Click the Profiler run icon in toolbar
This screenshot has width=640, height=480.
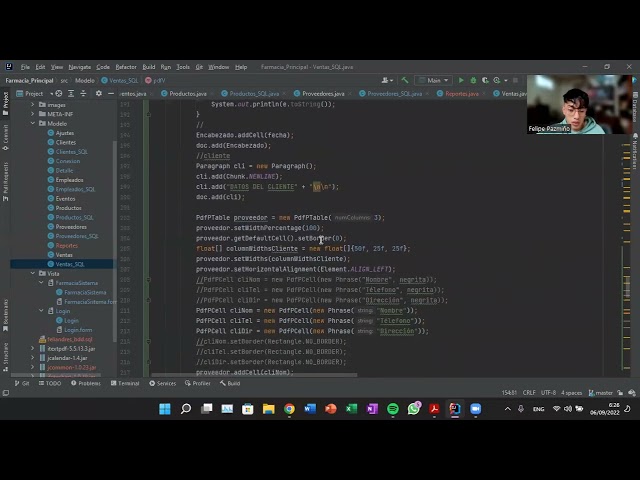[496, 80]
